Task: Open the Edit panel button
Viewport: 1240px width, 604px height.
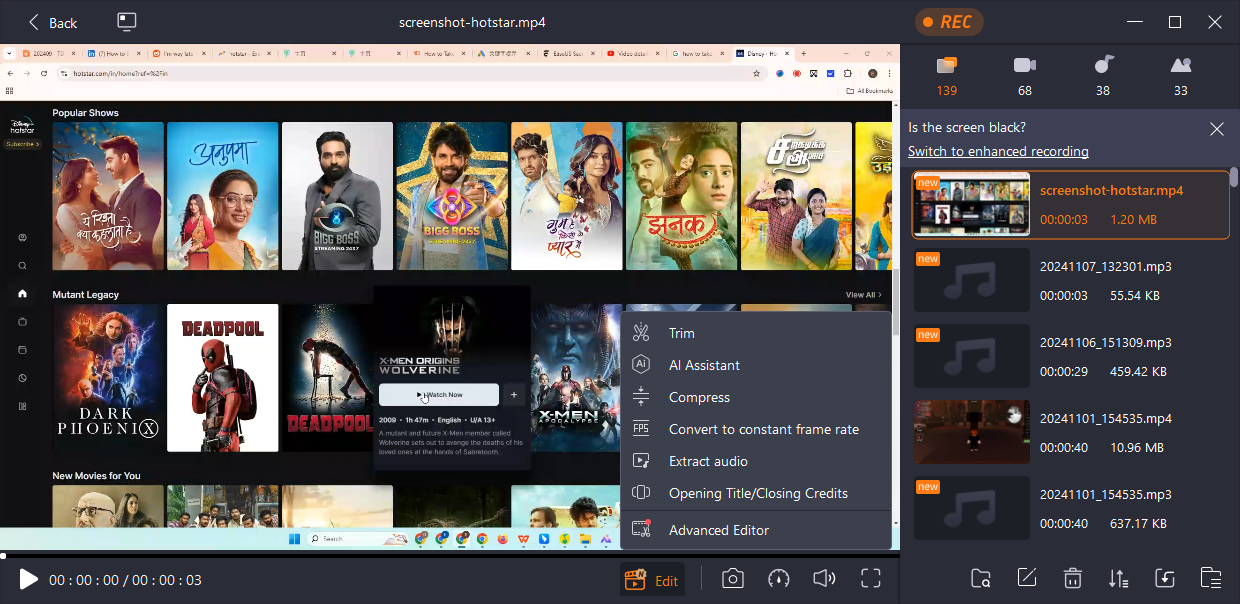Action: (652, 578)
